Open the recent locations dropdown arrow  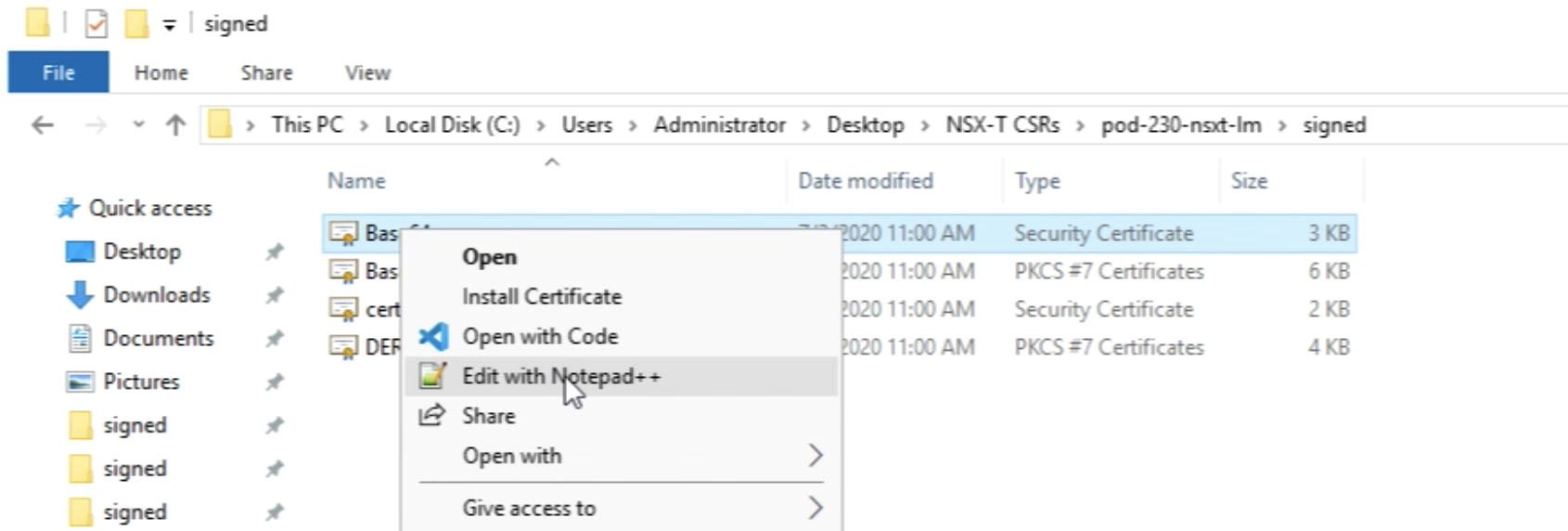point(138,125)
